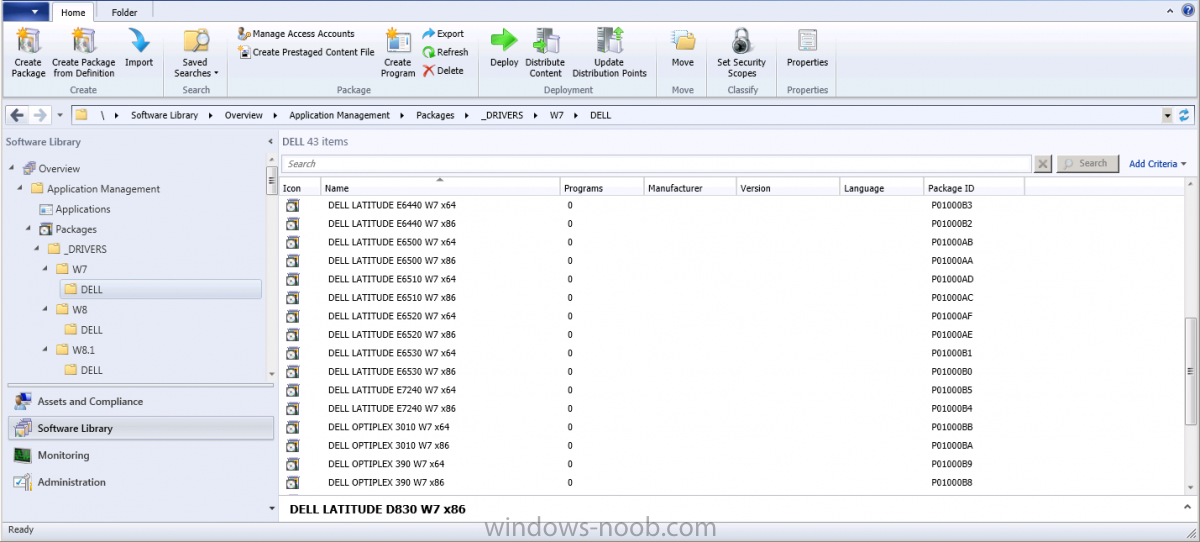Click Package ID P01000B1 cell
The height and width of the screenshot is (542, 1200).
(951, 353)
